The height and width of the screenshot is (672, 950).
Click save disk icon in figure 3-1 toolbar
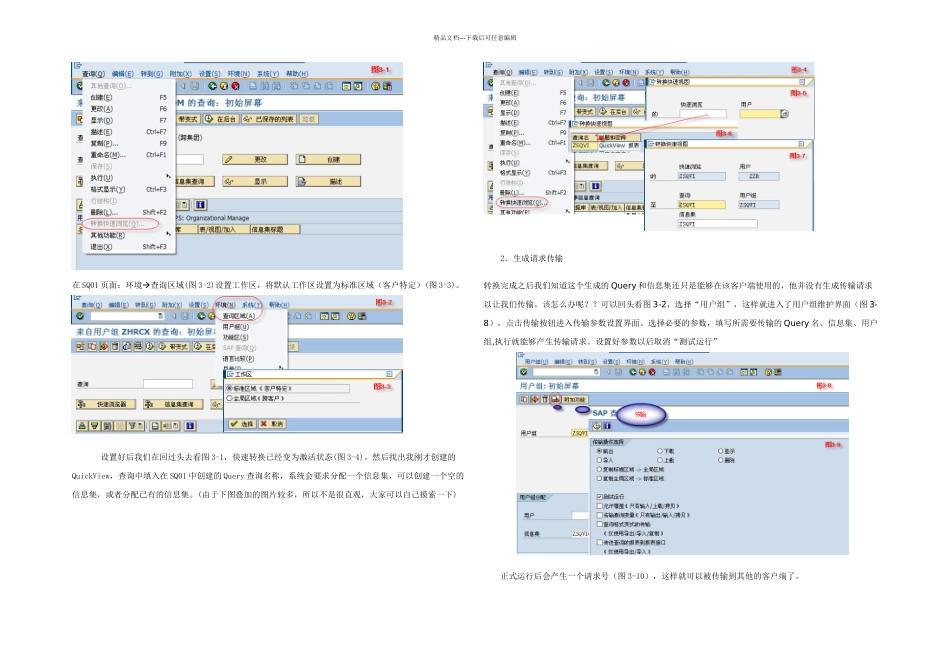[x=194, y=87]
